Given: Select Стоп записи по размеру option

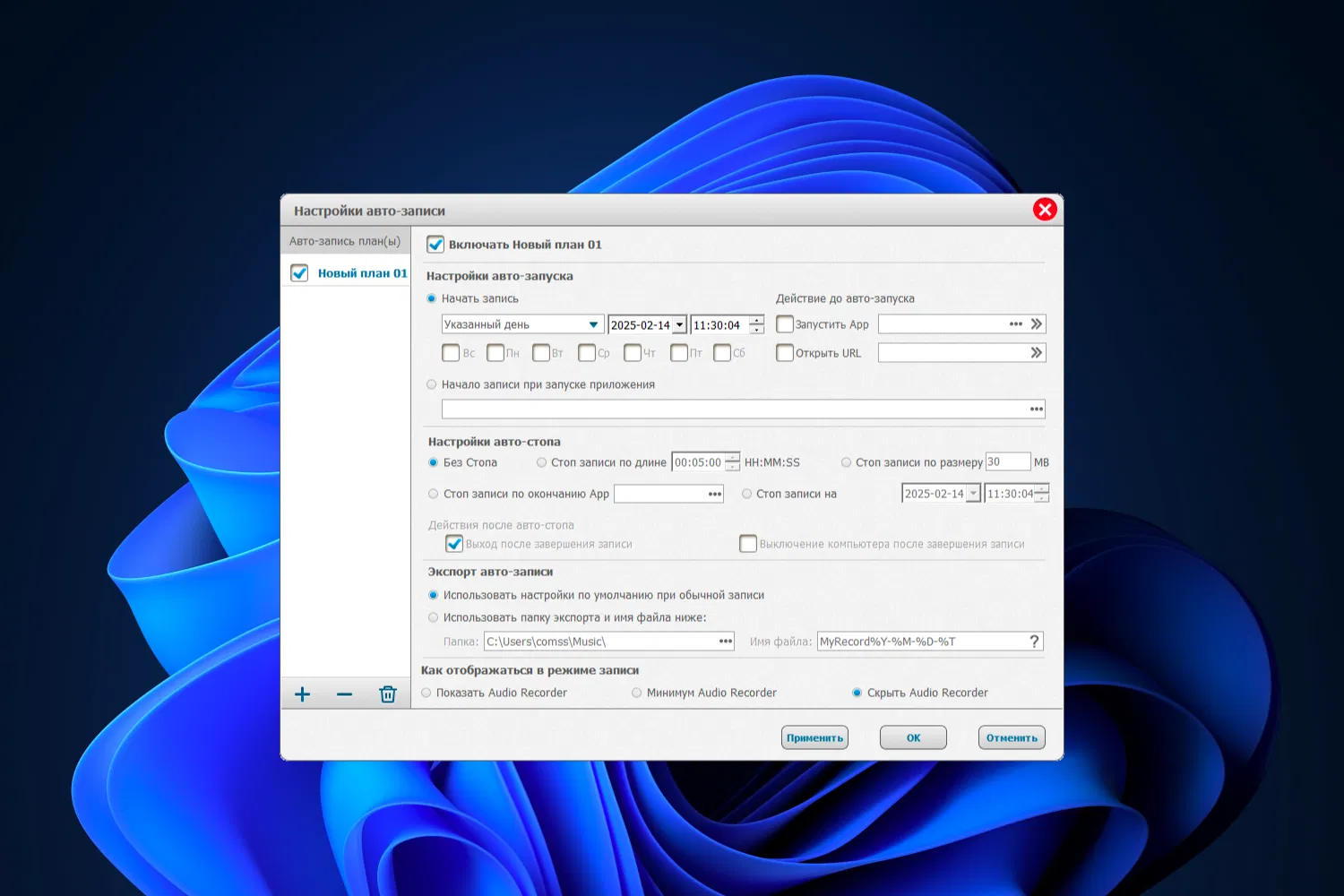Looking at the screenshot, I should pos(846,462).
